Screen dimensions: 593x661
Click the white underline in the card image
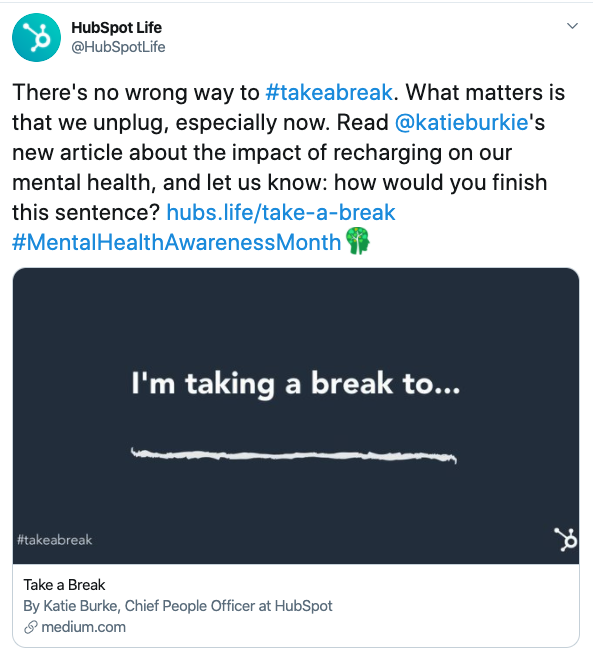click(x=294, y=456)
